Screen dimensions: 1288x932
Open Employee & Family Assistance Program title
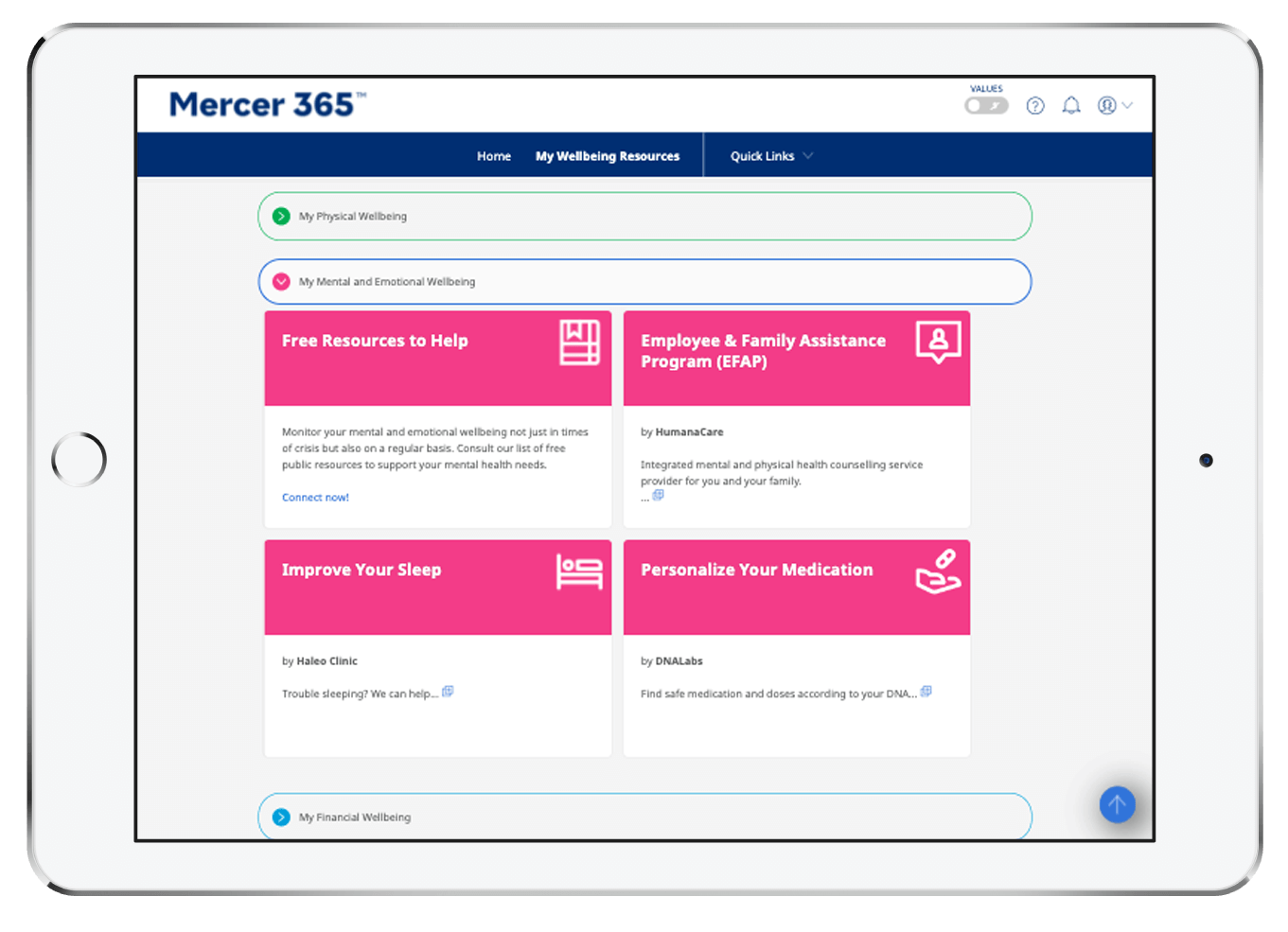pyautogui.click(x=763, y=351)
